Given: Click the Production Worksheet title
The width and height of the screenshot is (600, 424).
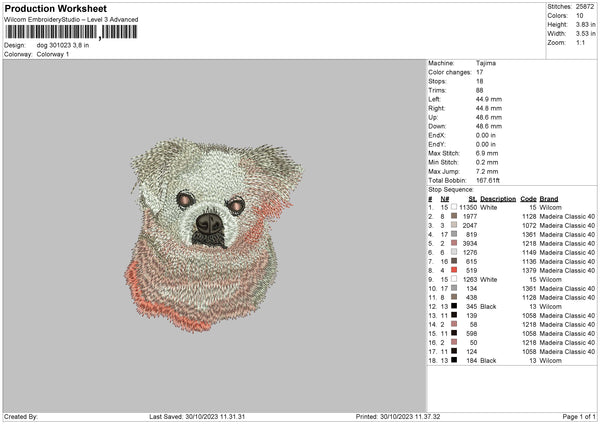Looking at the screenshot, I should [55, 9].
